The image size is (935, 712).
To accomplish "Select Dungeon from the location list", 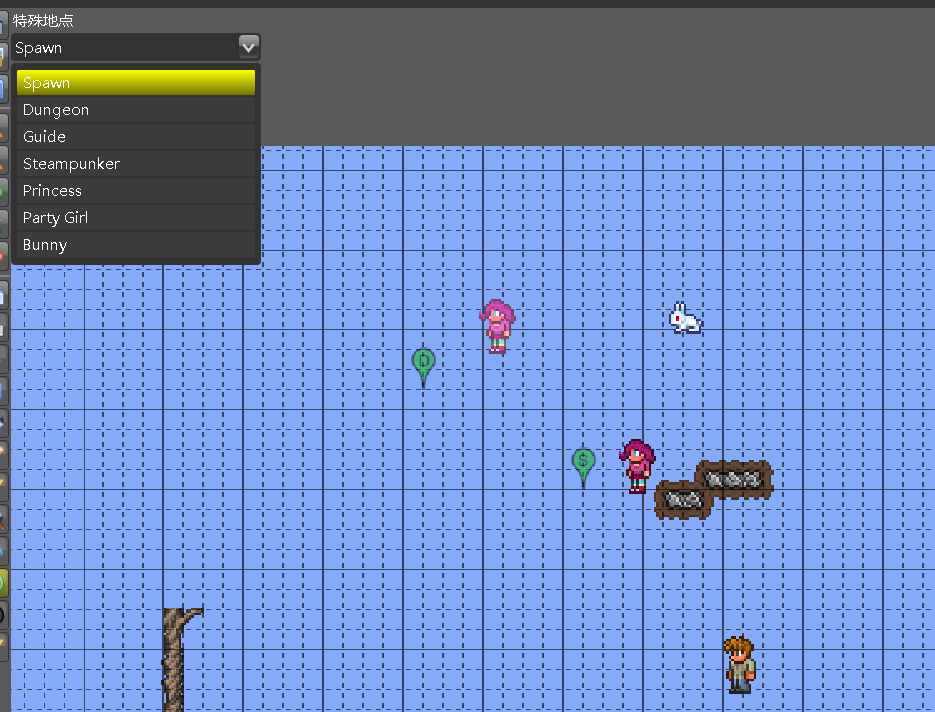I will (135, 110).
